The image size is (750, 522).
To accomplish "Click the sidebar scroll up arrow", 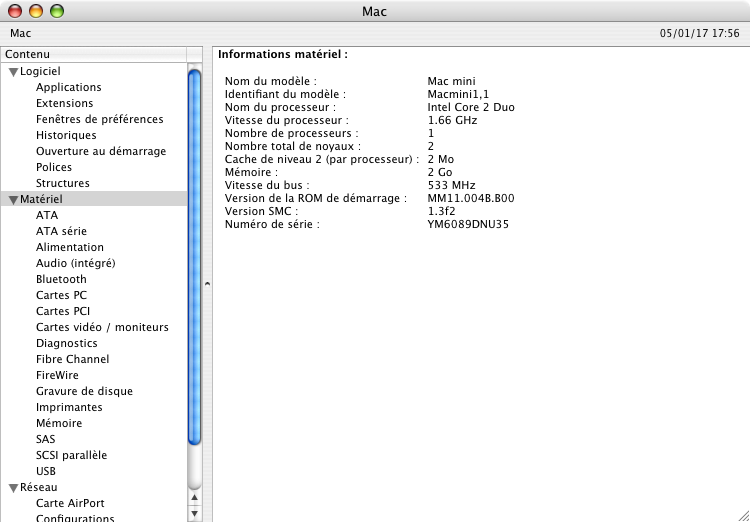I will 194,498.
